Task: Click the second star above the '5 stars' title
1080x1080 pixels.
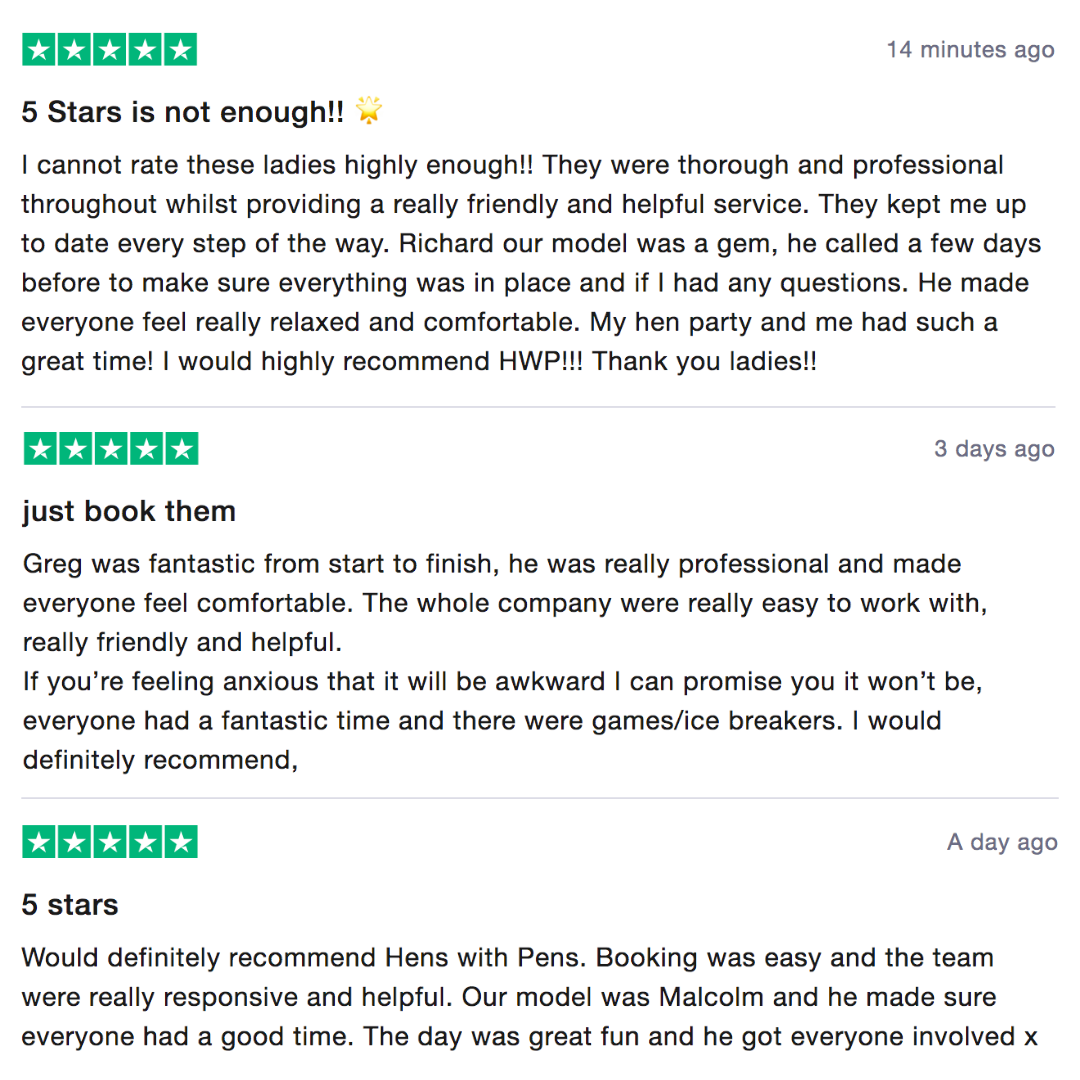Action: click(75, 842)
